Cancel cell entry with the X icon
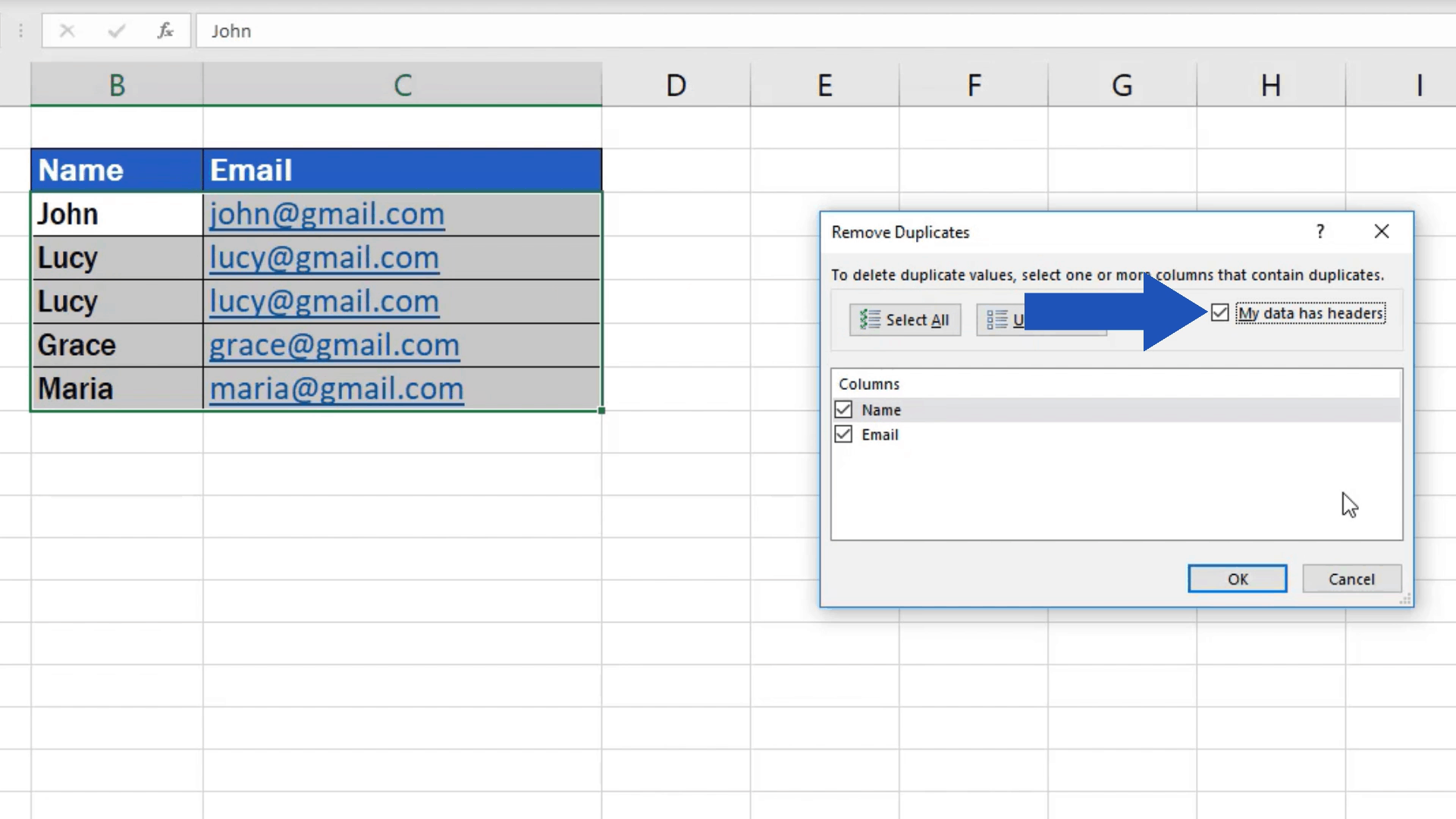Viewport: 1456px width, 819px height. pyautogui.click(x=67, y=31)
